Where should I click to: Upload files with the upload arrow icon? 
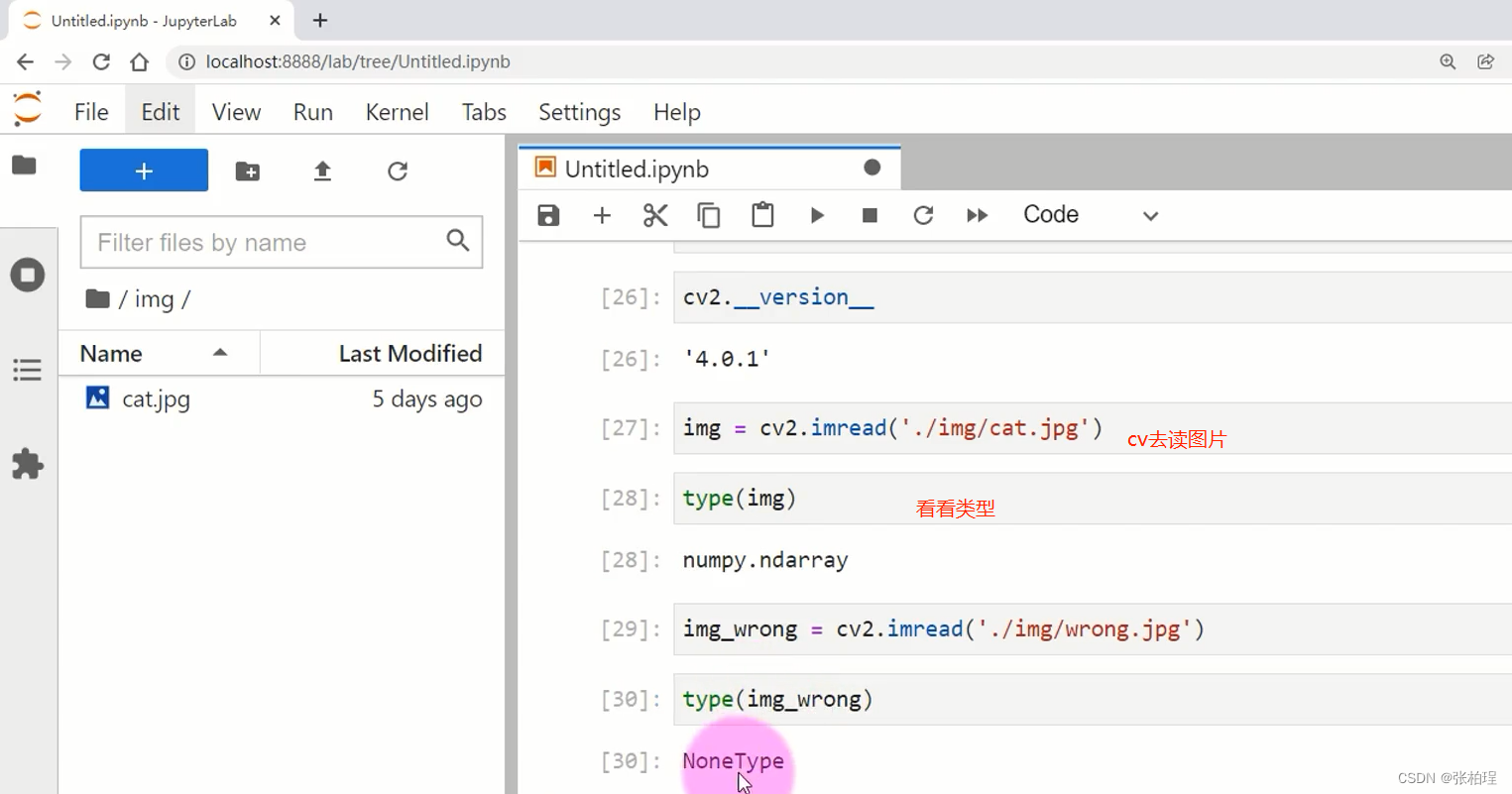(322, 171)
